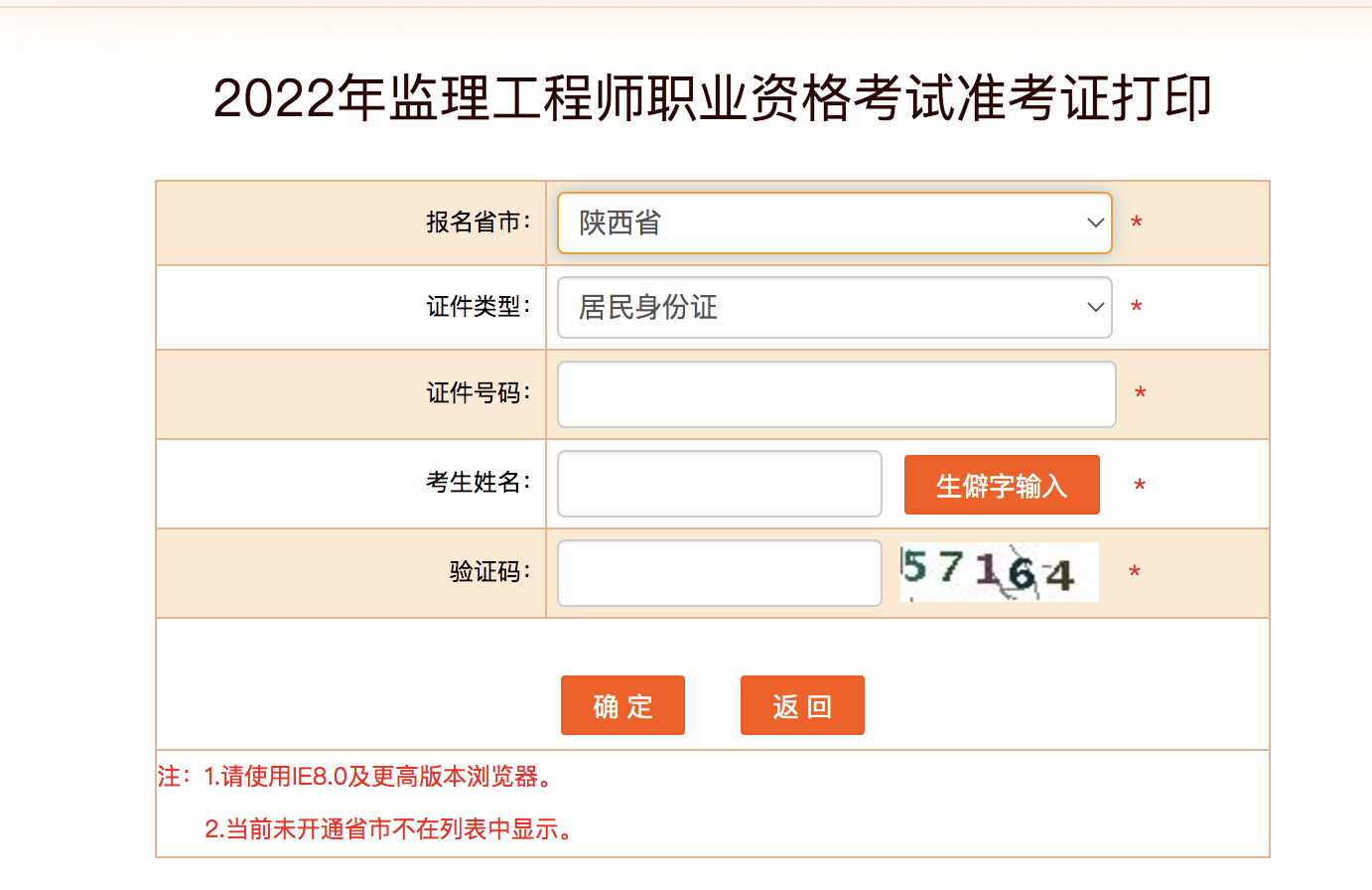Click the 考生姓名 examinee name input field
Viewport: 1372px width, 890px height.
point(719,484)
